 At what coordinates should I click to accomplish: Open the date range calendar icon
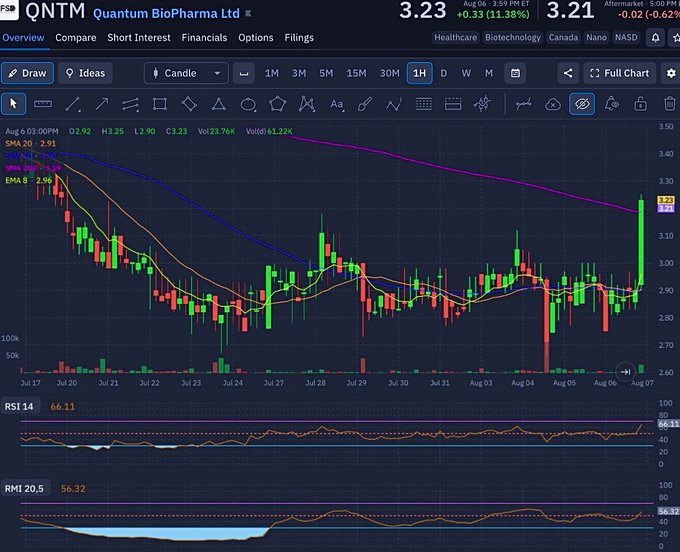tap(515, 73)
